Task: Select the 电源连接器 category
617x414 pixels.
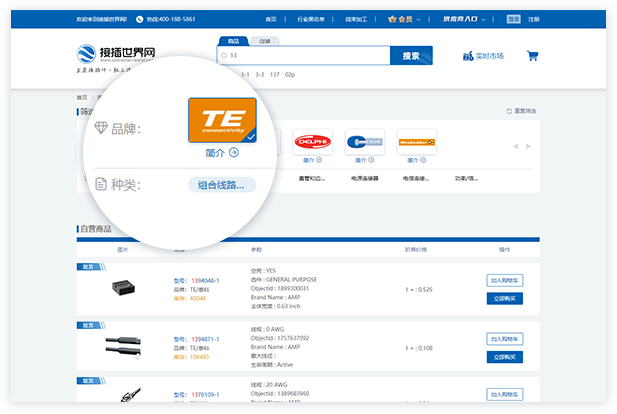Action: click(x=364, y=178)
